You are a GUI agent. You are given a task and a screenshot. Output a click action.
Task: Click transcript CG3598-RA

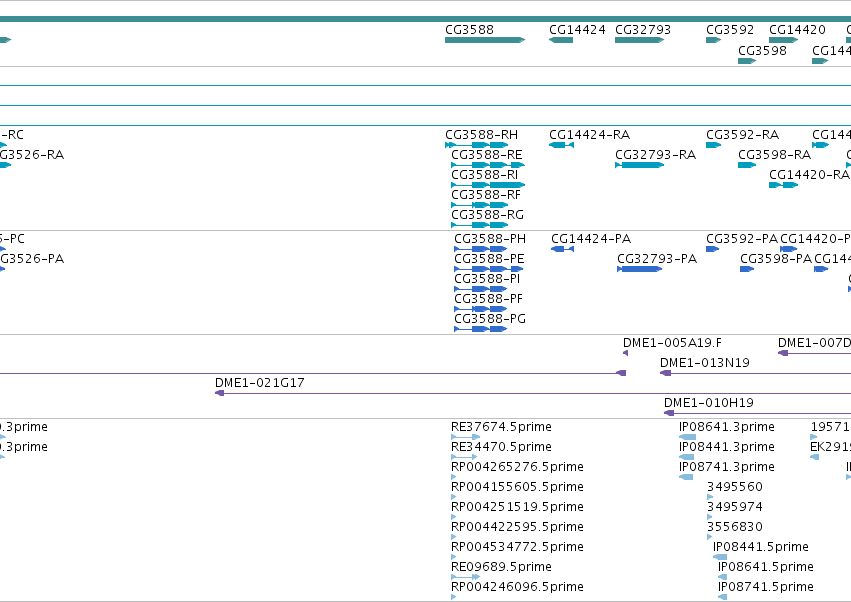(747, 165)
